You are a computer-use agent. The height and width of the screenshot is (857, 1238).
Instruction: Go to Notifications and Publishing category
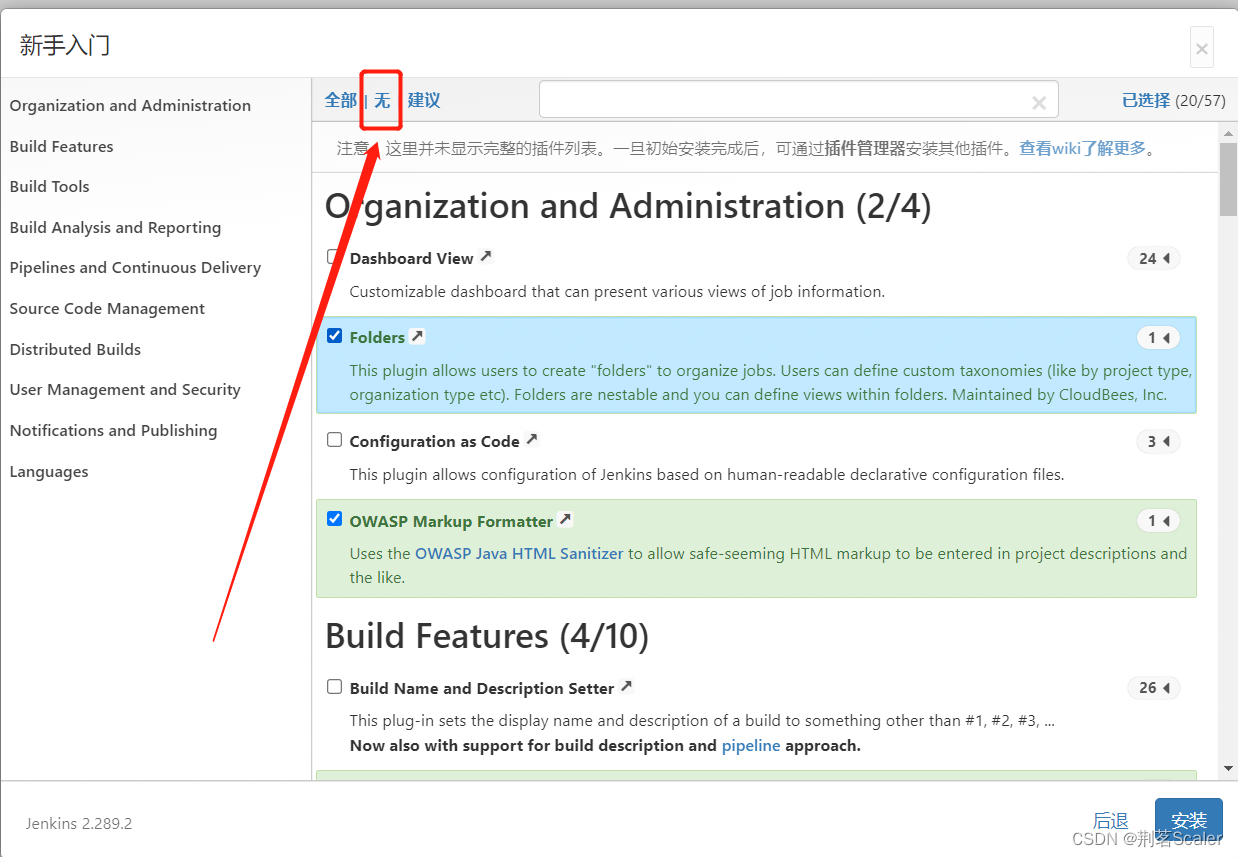click(113, 431)
